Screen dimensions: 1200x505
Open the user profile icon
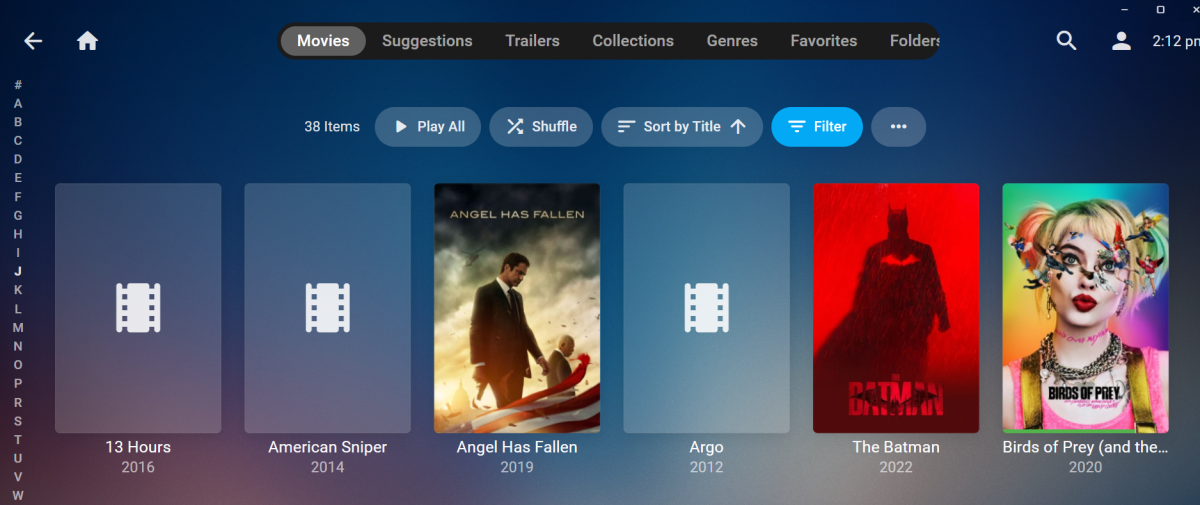point(1122,41)
